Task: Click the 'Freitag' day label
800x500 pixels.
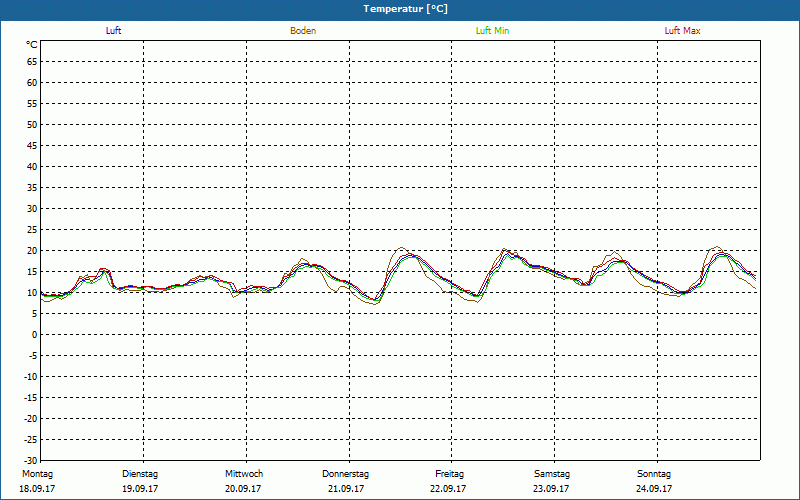Action: (449, 474)
